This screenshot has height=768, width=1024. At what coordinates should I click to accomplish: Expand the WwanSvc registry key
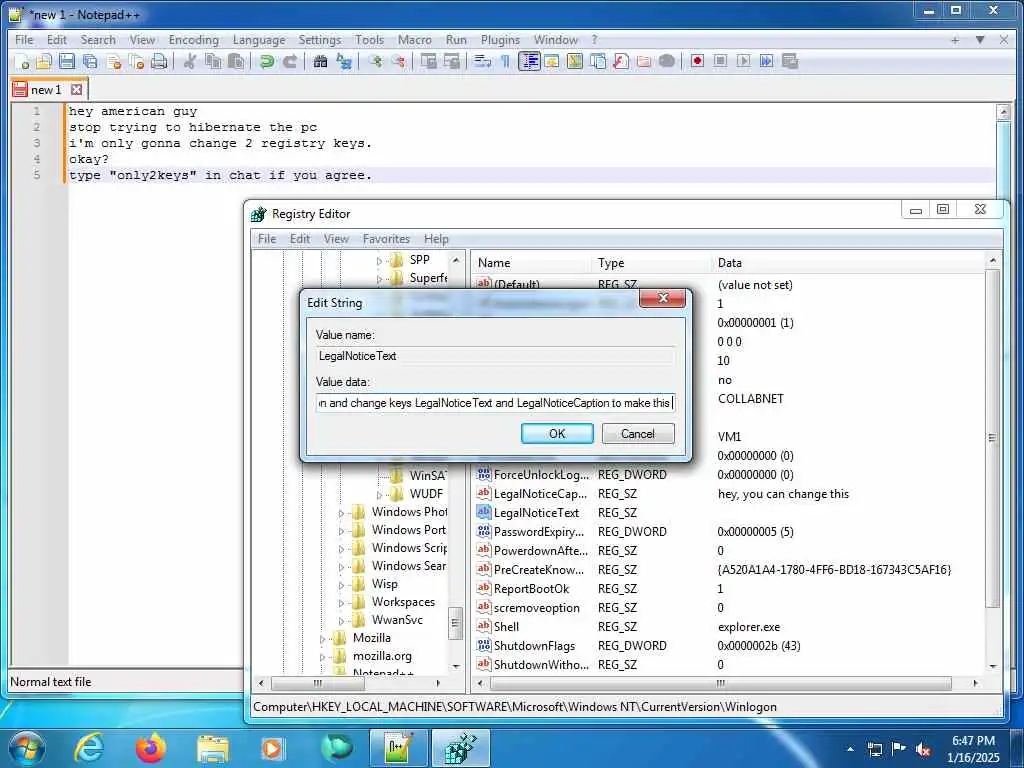tap(341, 620)
